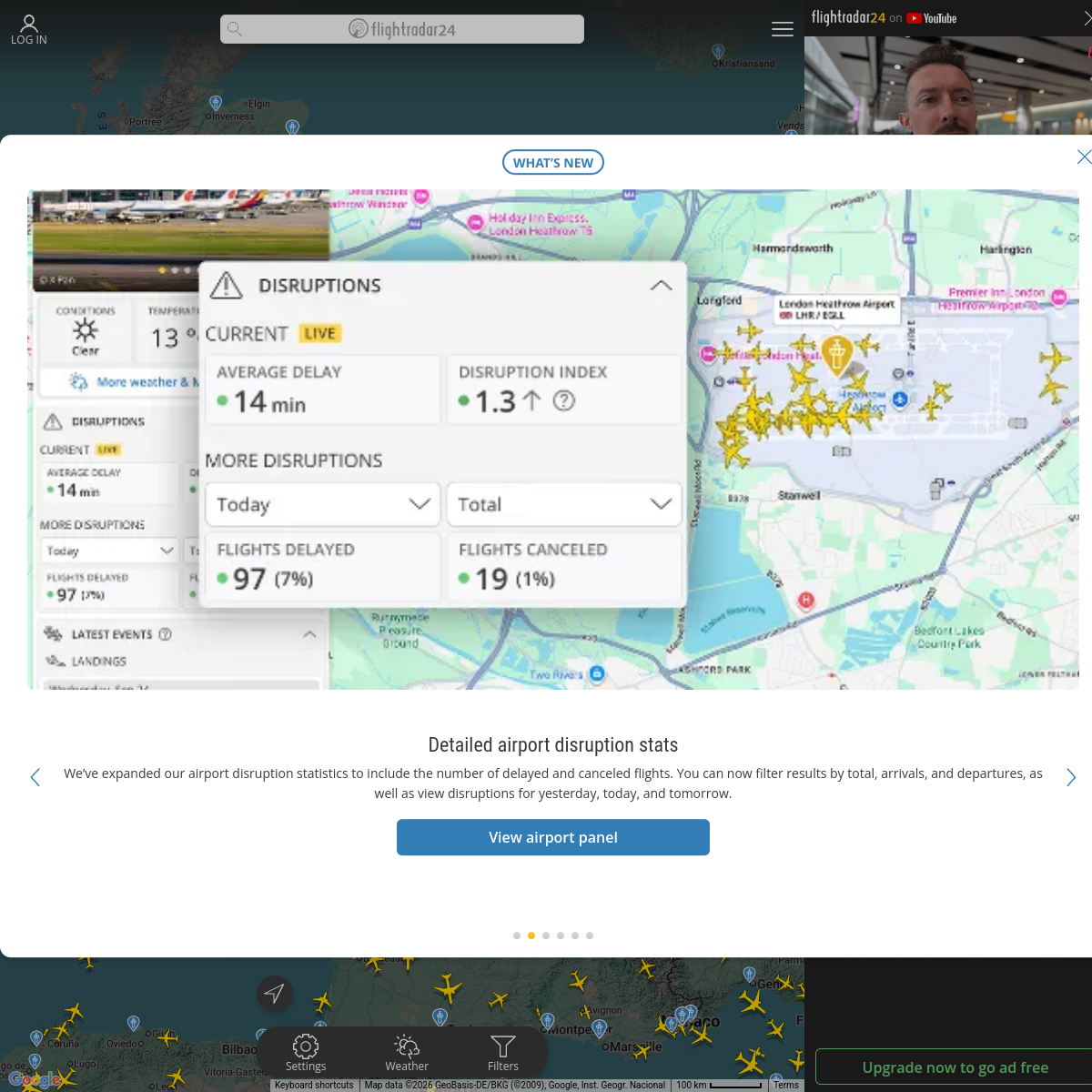Open the LOG IN account icon
This screenshot has width=1092, height=1092.
pyautogui.click(x=28, y=24)
